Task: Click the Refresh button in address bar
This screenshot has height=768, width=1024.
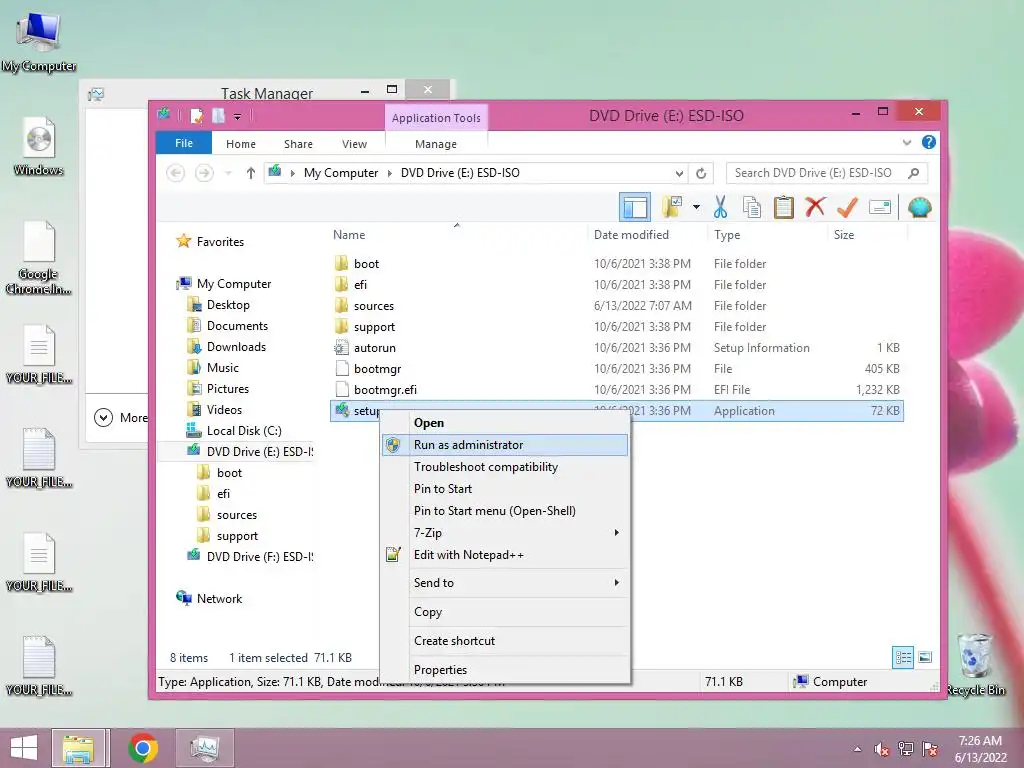Action: pyautogui.click(x=701, y=173)
